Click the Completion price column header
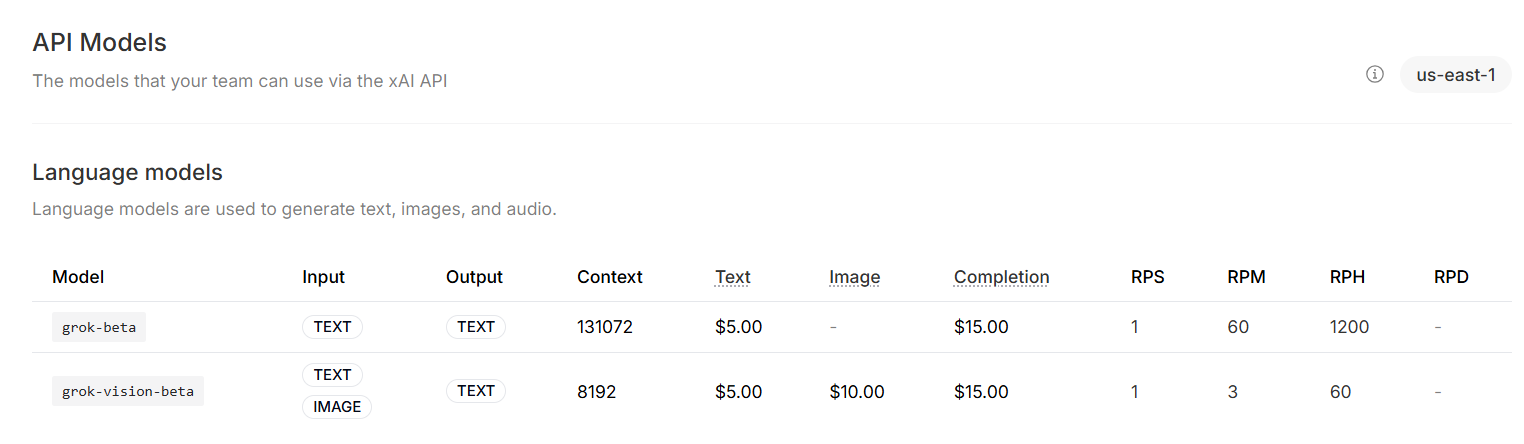This screenshot has height=444, width=1524. pos(1002,277)
